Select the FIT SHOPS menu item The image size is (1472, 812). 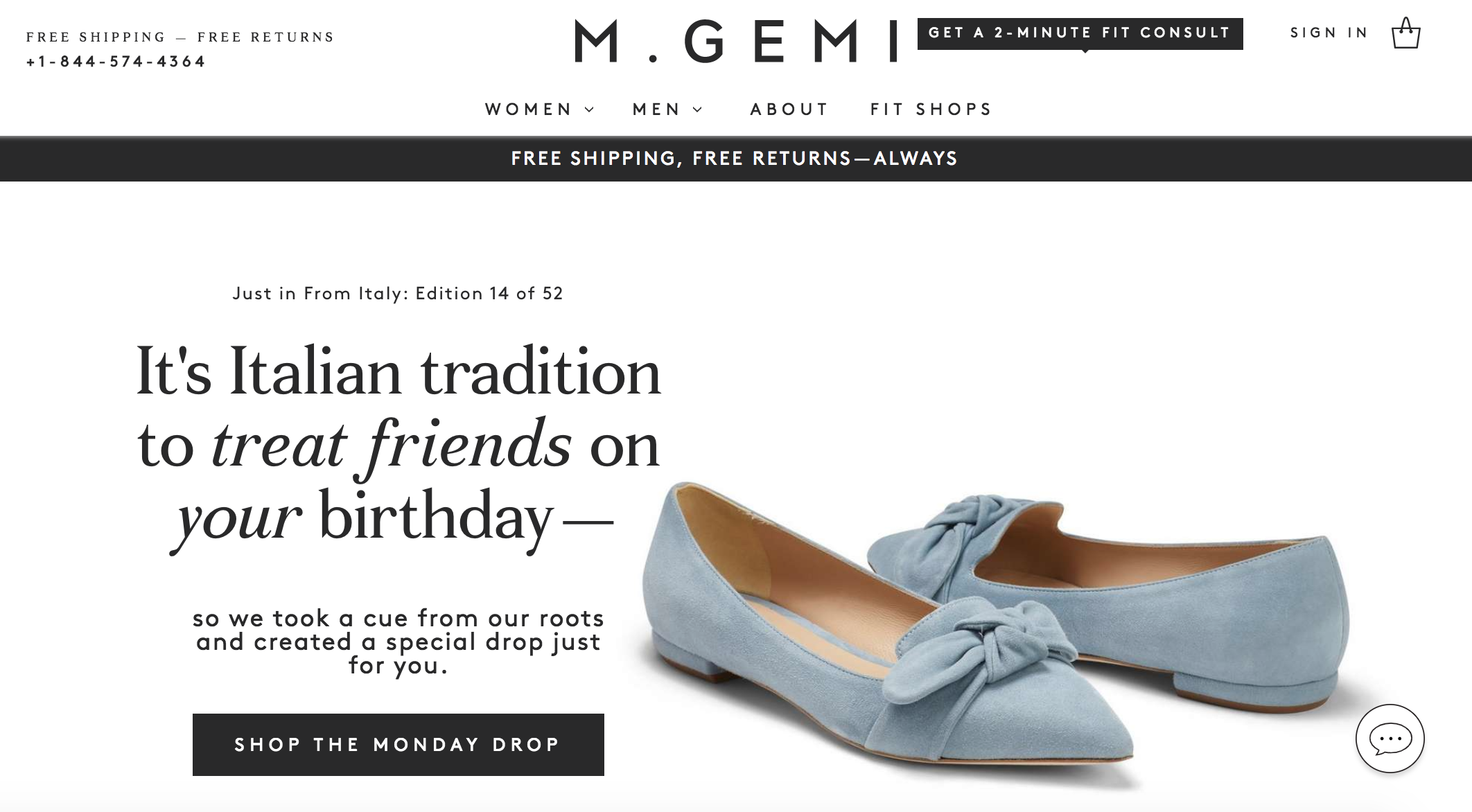(x=929, y=109)
